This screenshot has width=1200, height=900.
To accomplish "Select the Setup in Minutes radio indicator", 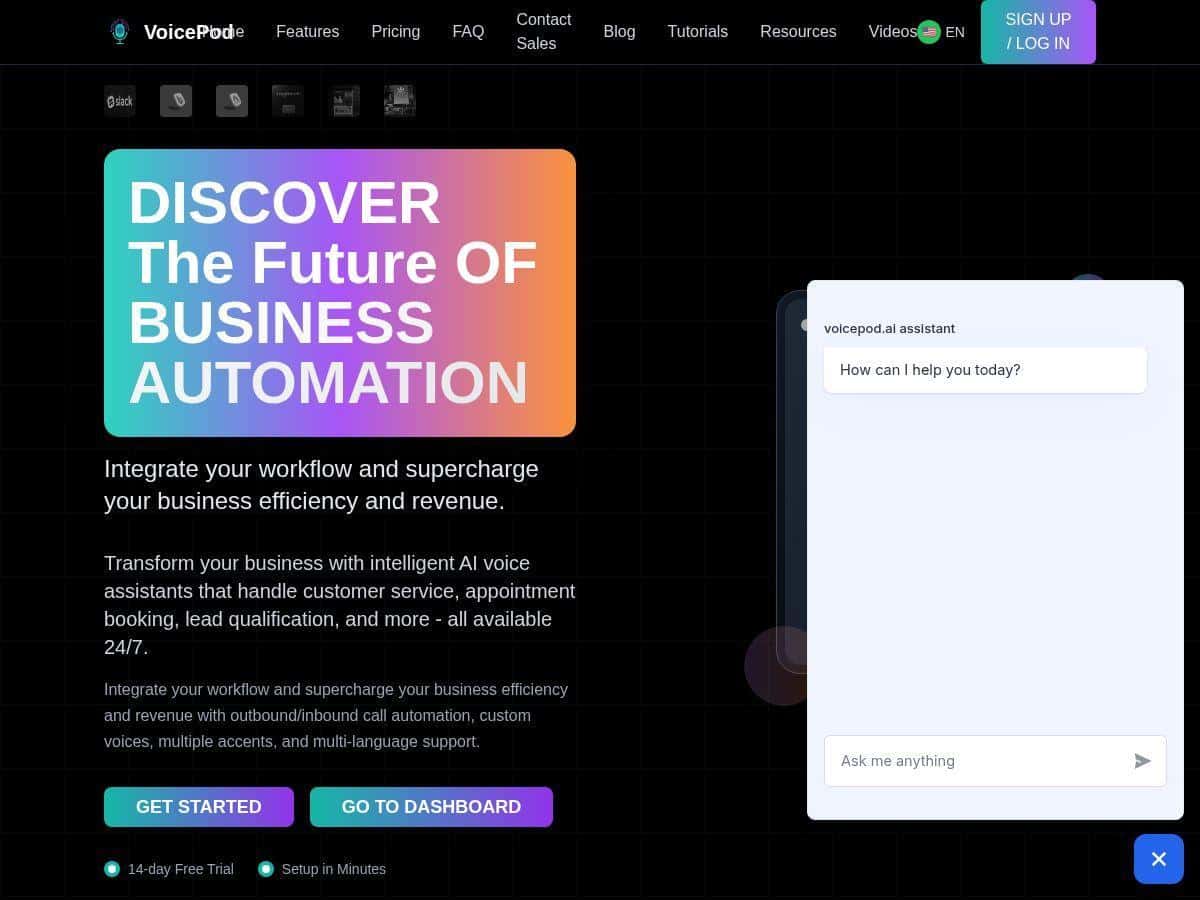I will point(266,868).
